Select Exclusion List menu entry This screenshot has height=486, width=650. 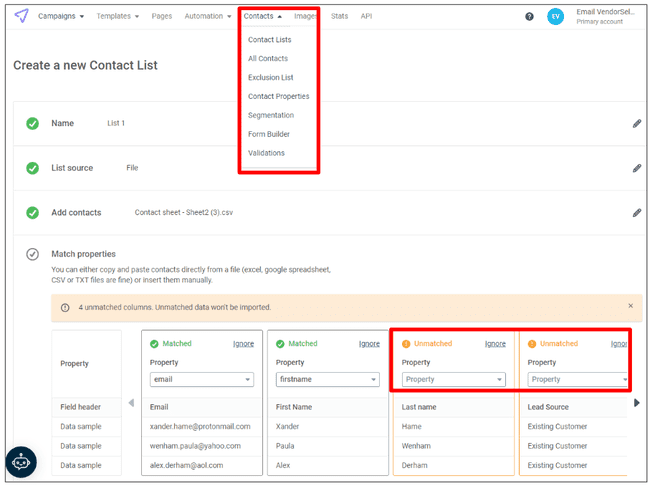tap(270, 77)
